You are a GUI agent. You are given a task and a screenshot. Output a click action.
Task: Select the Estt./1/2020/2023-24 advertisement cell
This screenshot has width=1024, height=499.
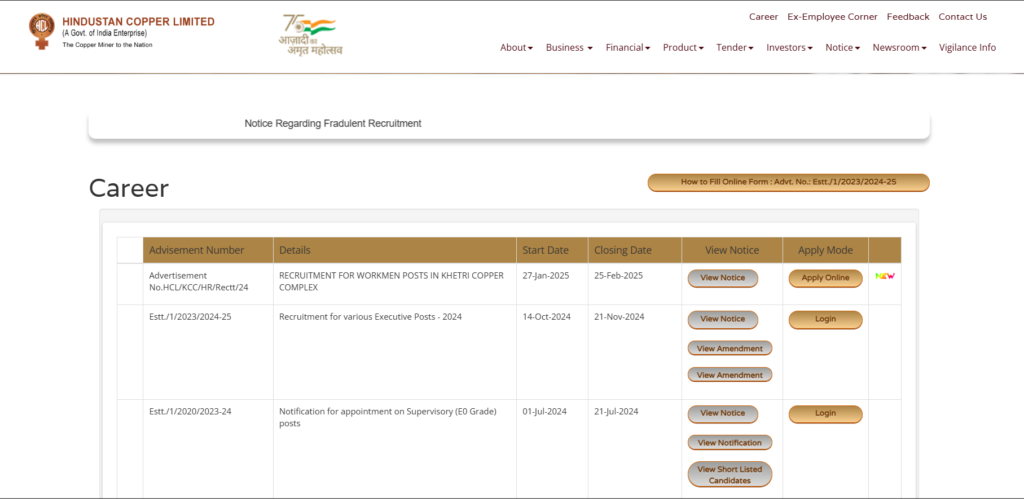(x=208, y=449)
